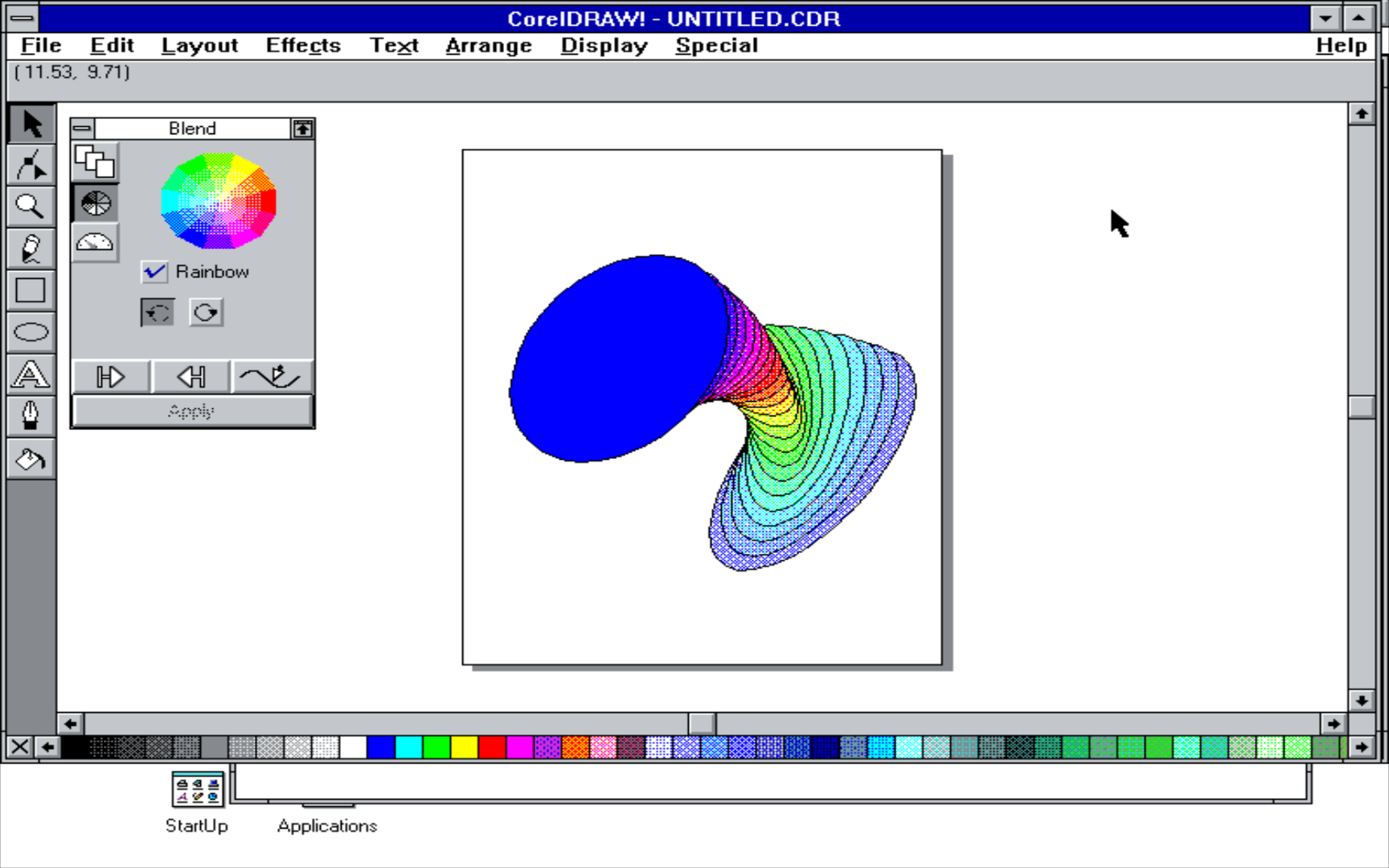Click the color wheel in Blend panel
The width and height of the screenshot is (1389, 868).
click(218, 201)
